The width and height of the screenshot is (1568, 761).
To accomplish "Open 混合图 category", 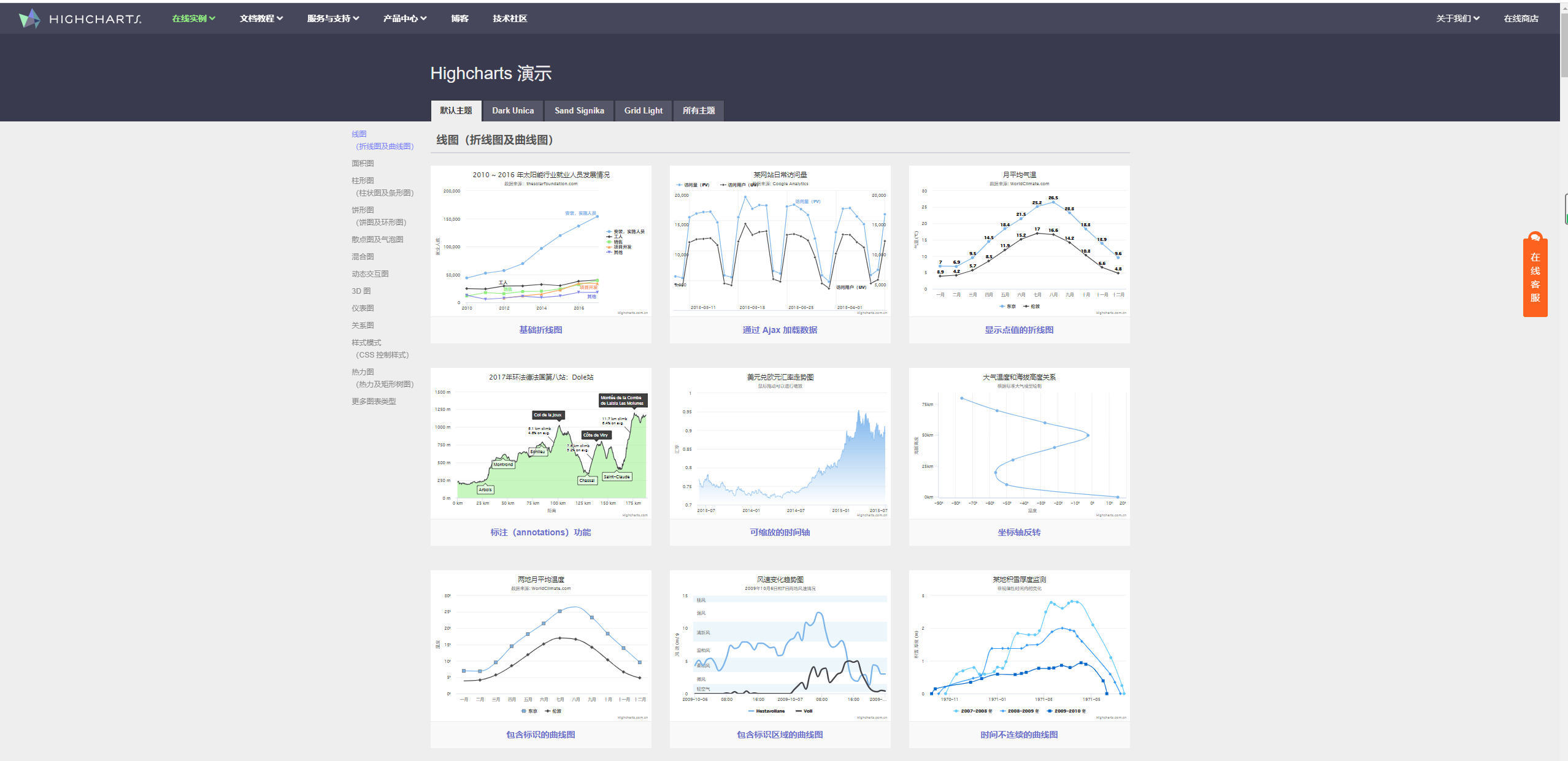I will 363,256.
